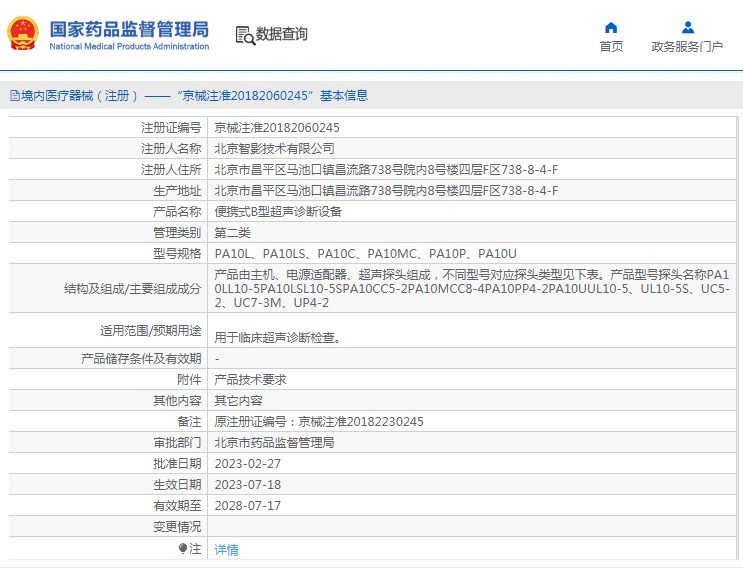Select model list starting with PA10L
The image size is (743, 578).
[x=365, y=254]
